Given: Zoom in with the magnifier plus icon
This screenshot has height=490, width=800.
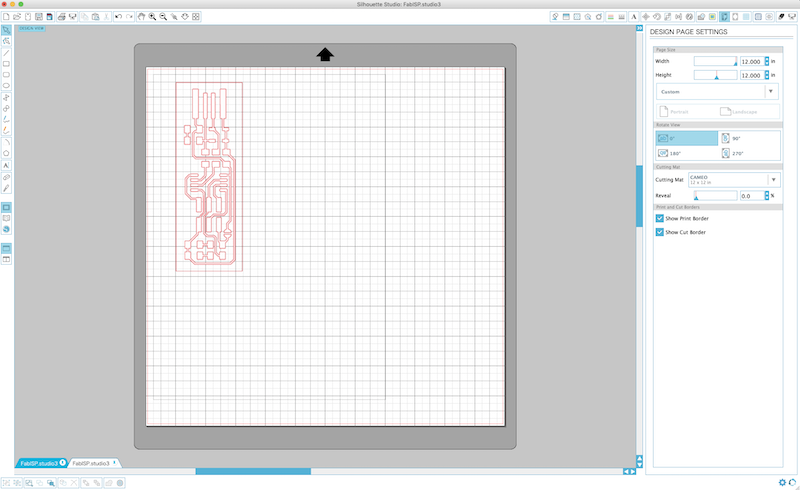Looking at the screenshot, I should [152, 17].
